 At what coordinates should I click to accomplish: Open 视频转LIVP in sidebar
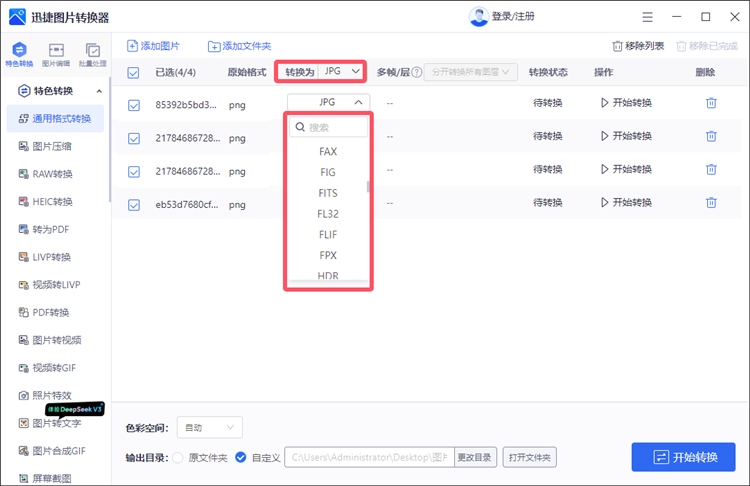tap(49, 285)
